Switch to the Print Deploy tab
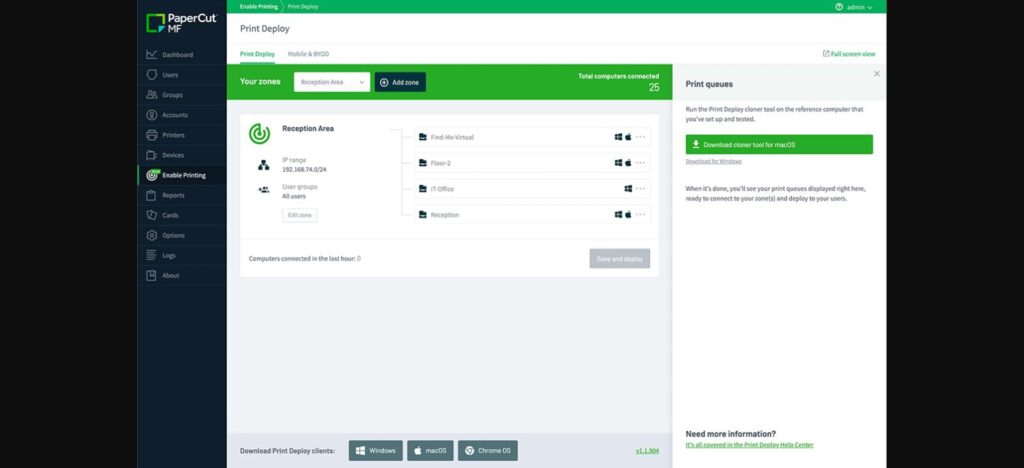 pos(257,54)
